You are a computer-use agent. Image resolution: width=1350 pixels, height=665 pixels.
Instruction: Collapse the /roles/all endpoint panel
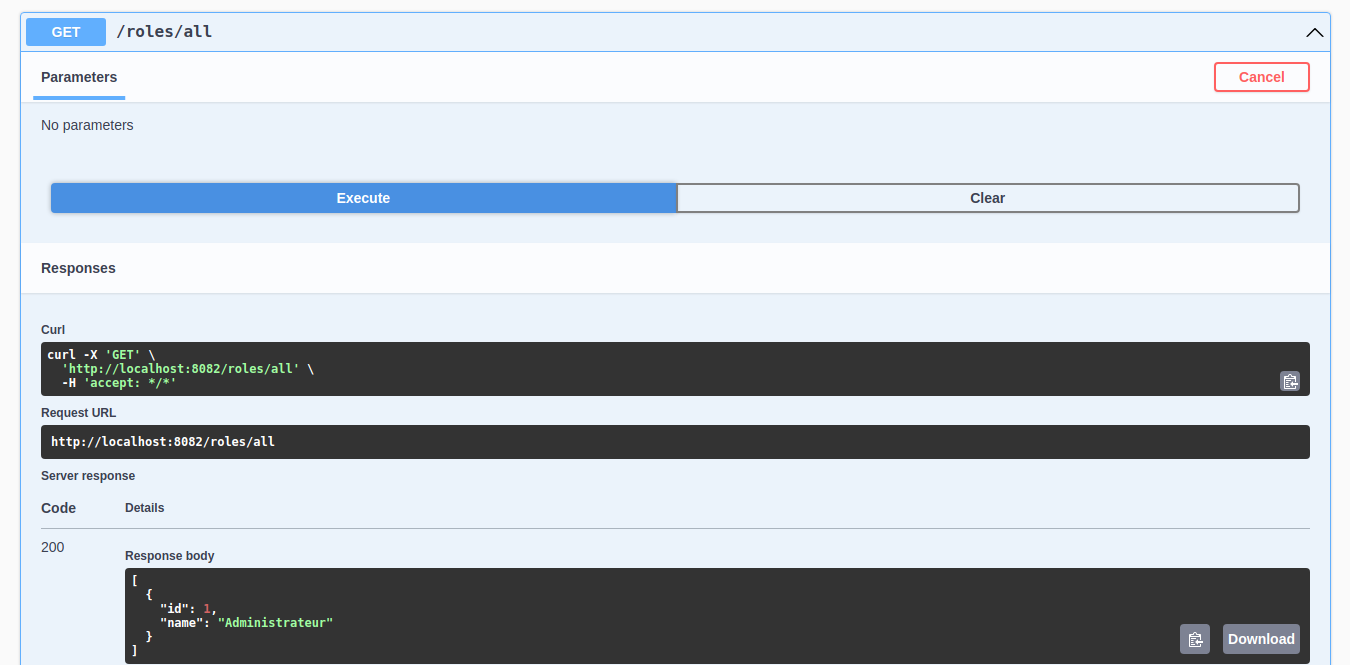click(x=1315, y=31)
